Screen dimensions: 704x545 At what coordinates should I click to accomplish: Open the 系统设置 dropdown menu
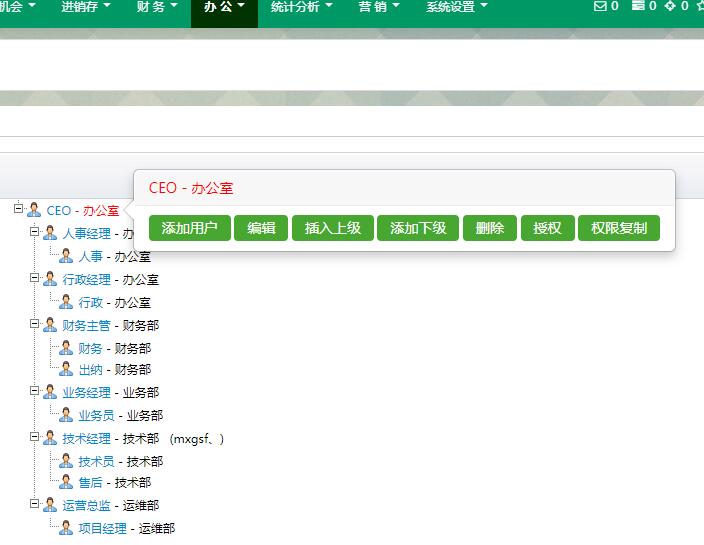pyautogui.click(x=456, y=7)
